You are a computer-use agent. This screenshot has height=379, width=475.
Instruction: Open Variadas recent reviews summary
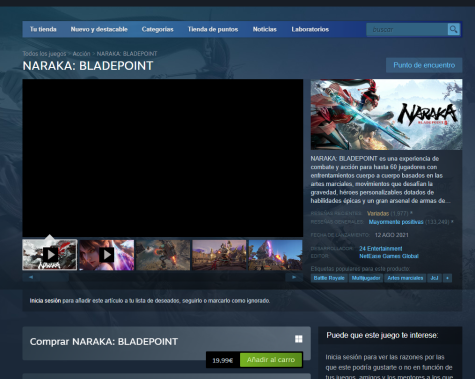pos(378,213)
